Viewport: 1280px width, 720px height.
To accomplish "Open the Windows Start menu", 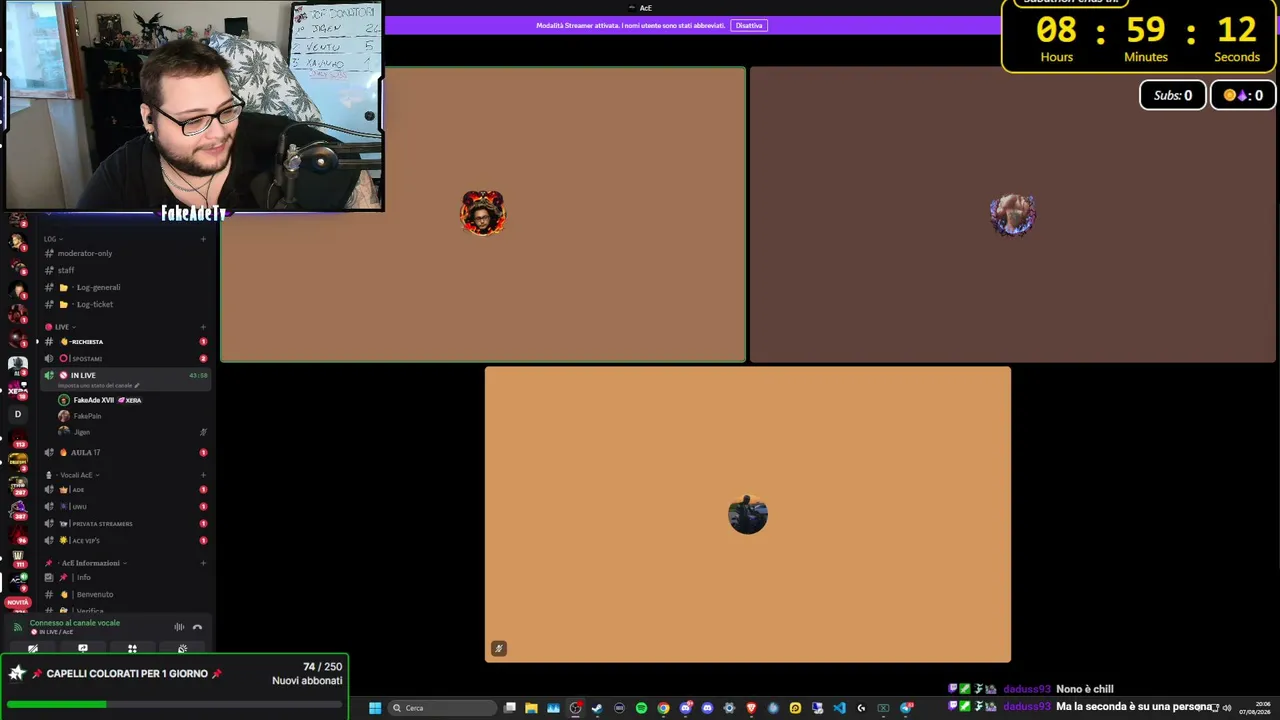I will tap(375, 708).
